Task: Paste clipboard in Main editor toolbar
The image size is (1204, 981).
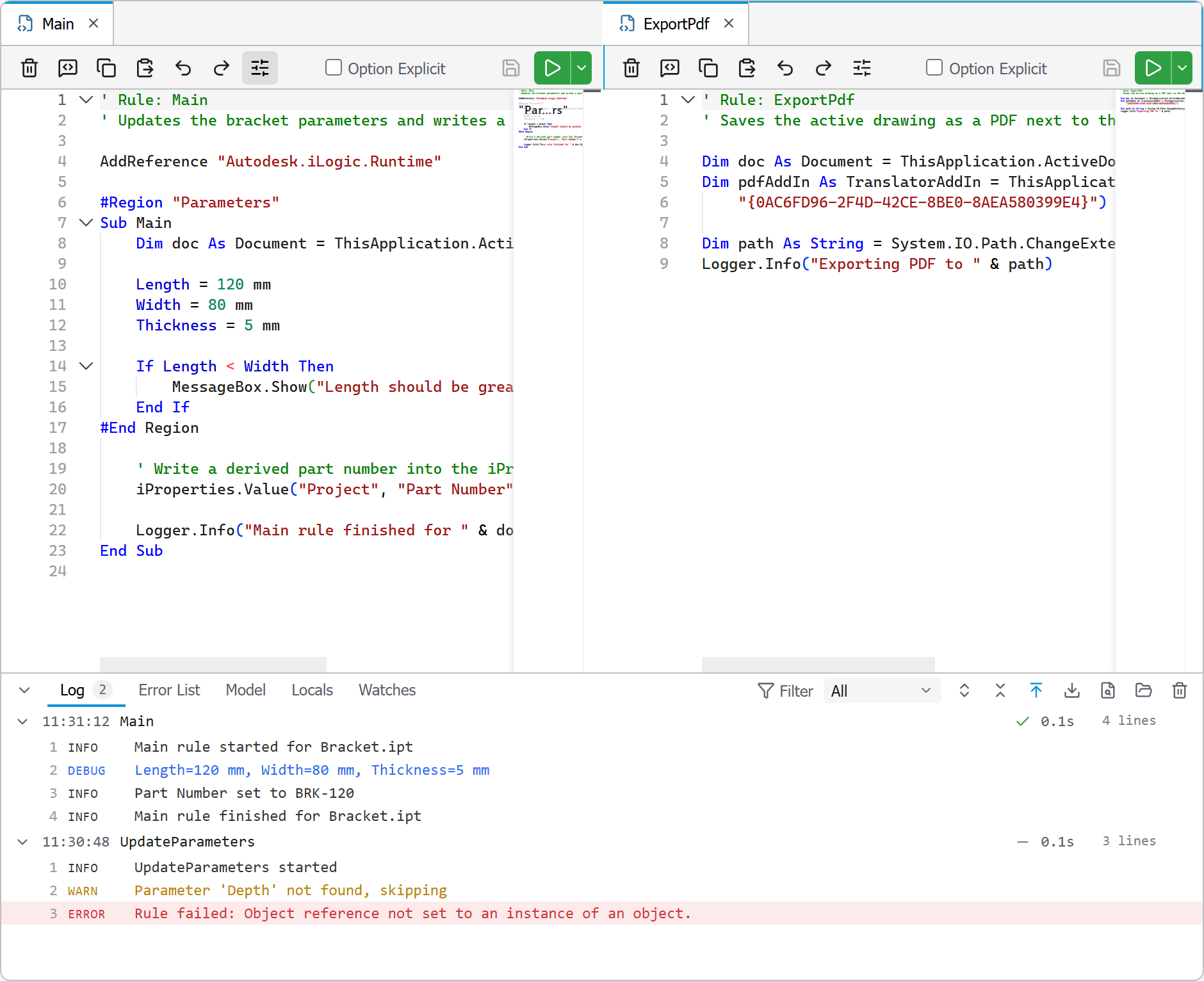Action: pyautogui.click(x=145, y=68)
